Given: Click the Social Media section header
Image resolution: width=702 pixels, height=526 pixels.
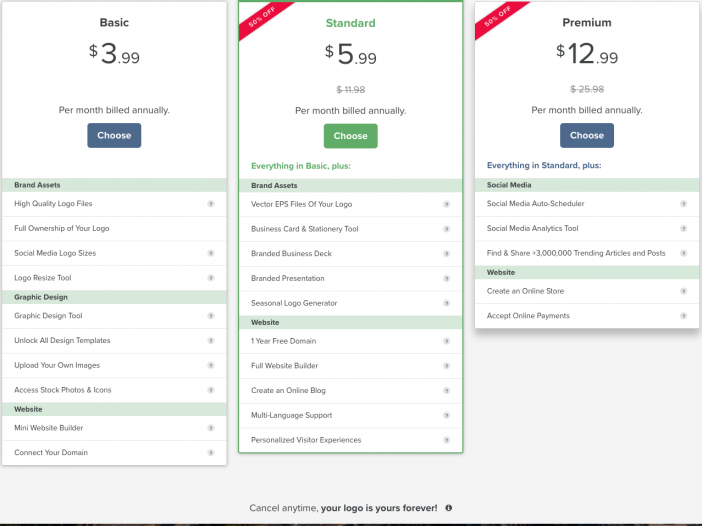Looking at the screenshot, I should click(x=586, y=185).
